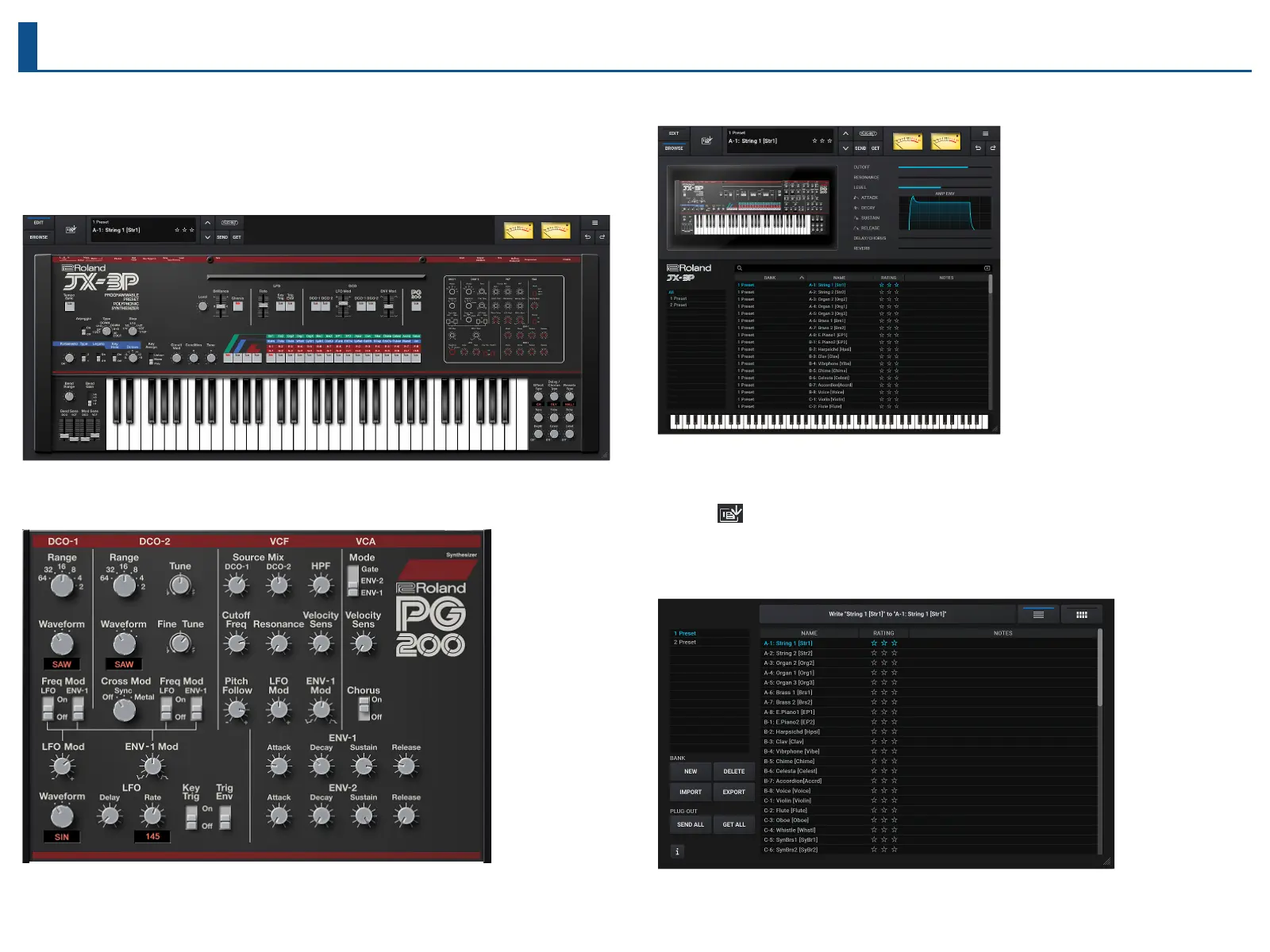This screenshot has width=1270, height=952.
Task: Select the BROWSE tab in the browse view
Action: click(674, 148)
